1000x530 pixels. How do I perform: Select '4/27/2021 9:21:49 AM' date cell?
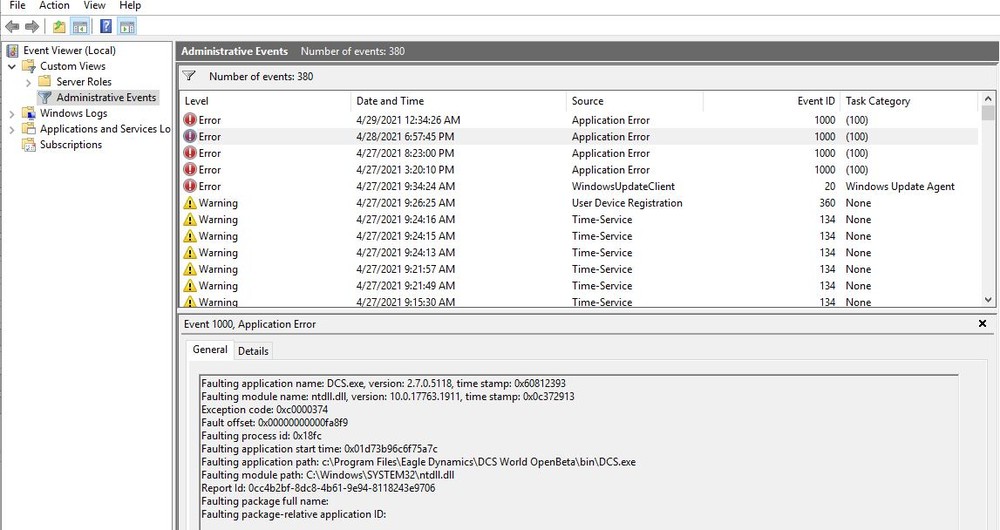coord(406,286)
